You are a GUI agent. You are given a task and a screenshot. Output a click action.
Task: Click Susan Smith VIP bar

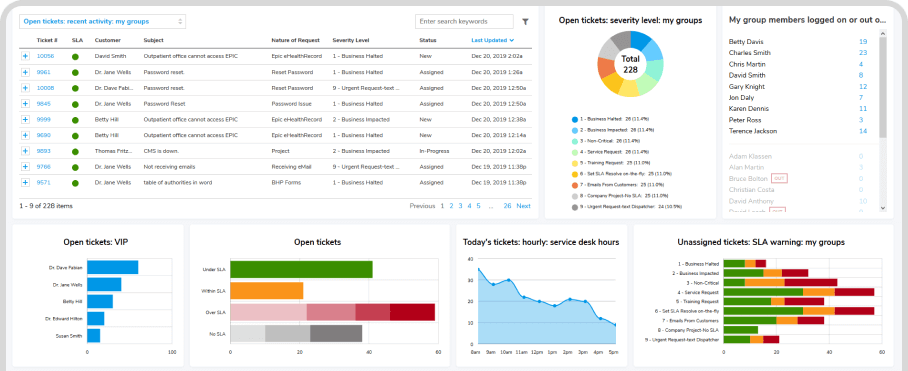click(93, 336)
